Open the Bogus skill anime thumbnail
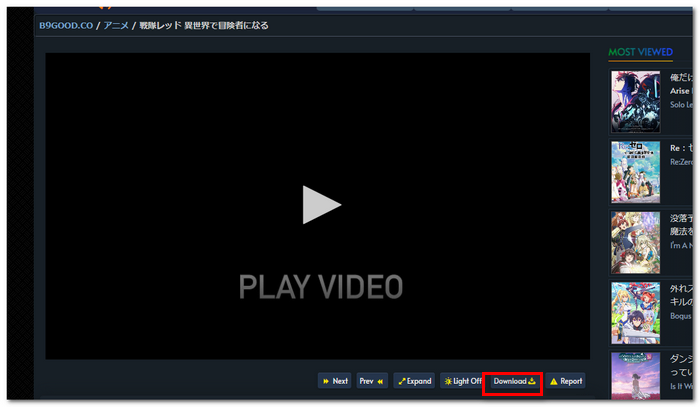Image resolution: width=700 pixels, height=407 pixels. (636, 313)
